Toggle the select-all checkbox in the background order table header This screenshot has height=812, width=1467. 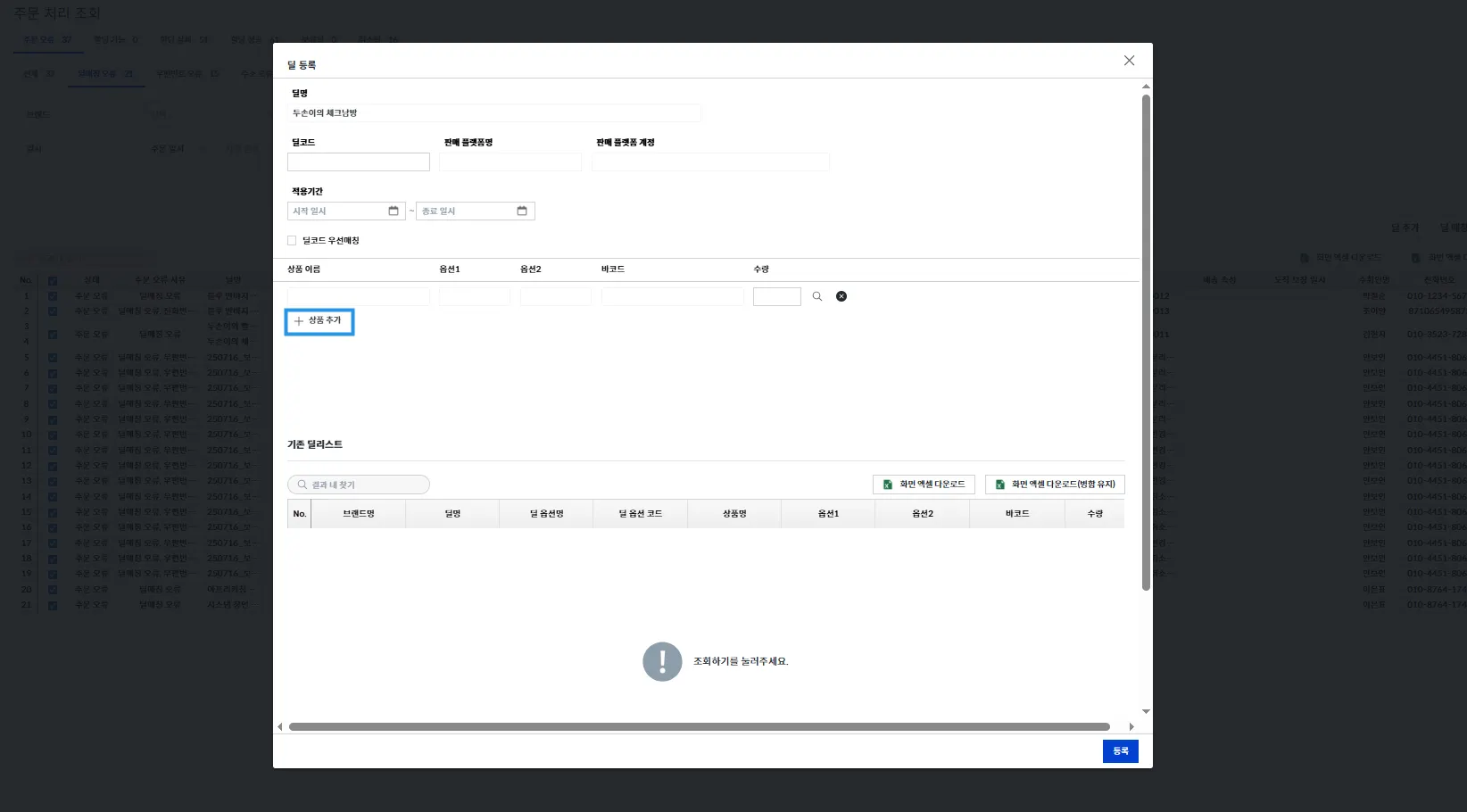[53, 281]
